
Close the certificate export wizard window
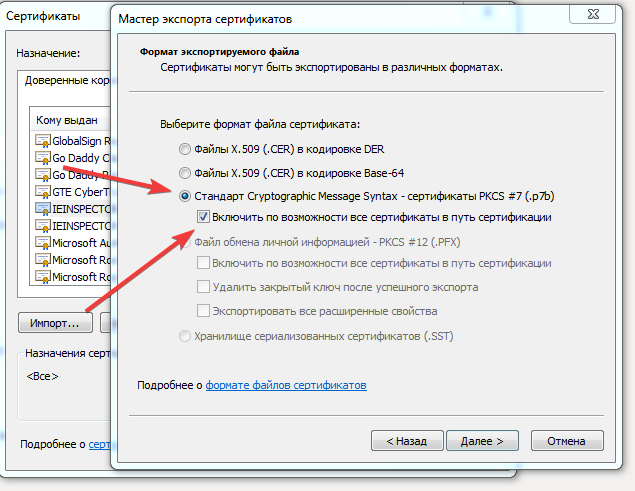point(592,15)
